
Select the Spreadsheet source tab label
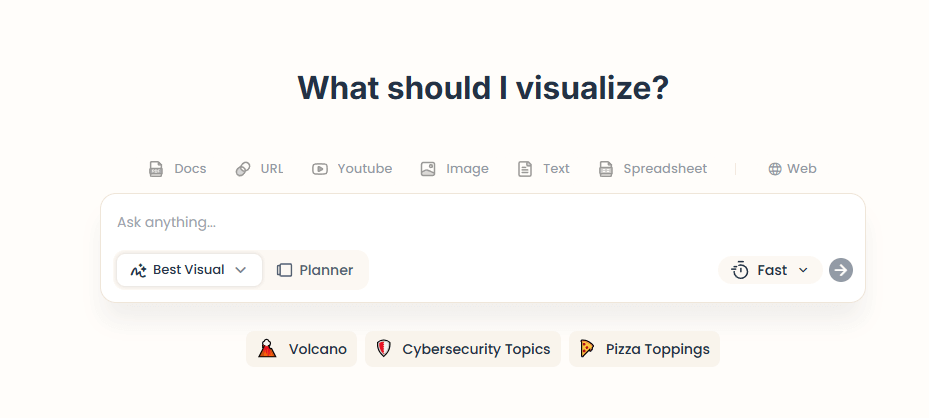pyautogui.click(x=665, y=169)
